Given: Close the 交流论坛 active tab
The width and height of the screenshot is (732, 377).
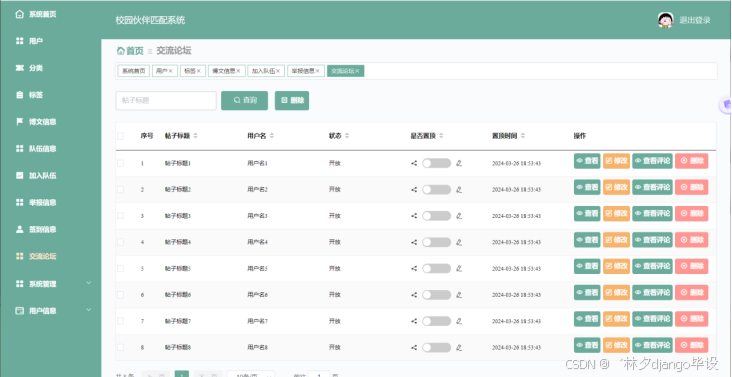Looking at the screenshot, I should click(357, 71).
